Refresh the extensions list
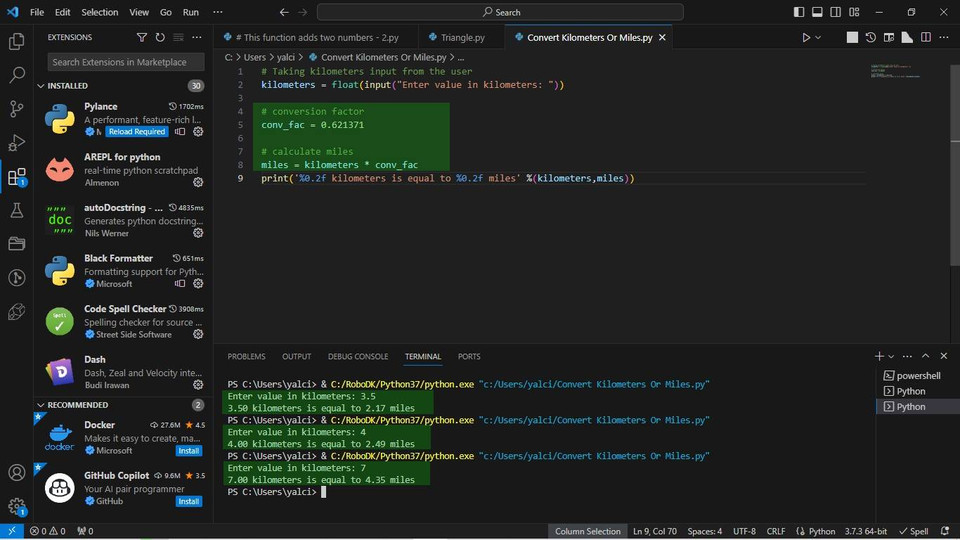 tap(160, 37)
